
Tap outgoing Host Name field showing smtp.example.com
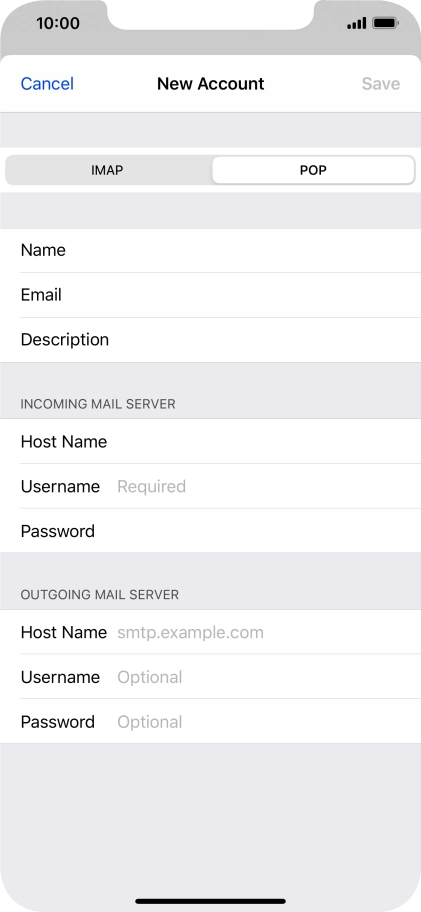[210, 632]
